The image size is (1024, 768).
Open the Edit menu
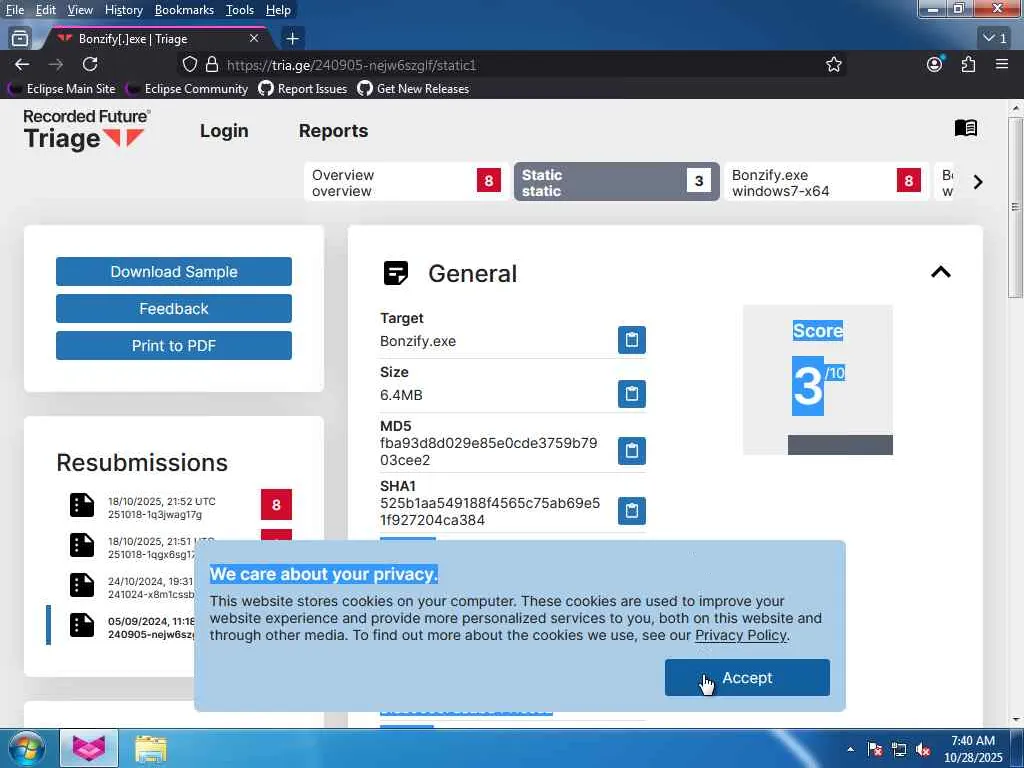46,10
